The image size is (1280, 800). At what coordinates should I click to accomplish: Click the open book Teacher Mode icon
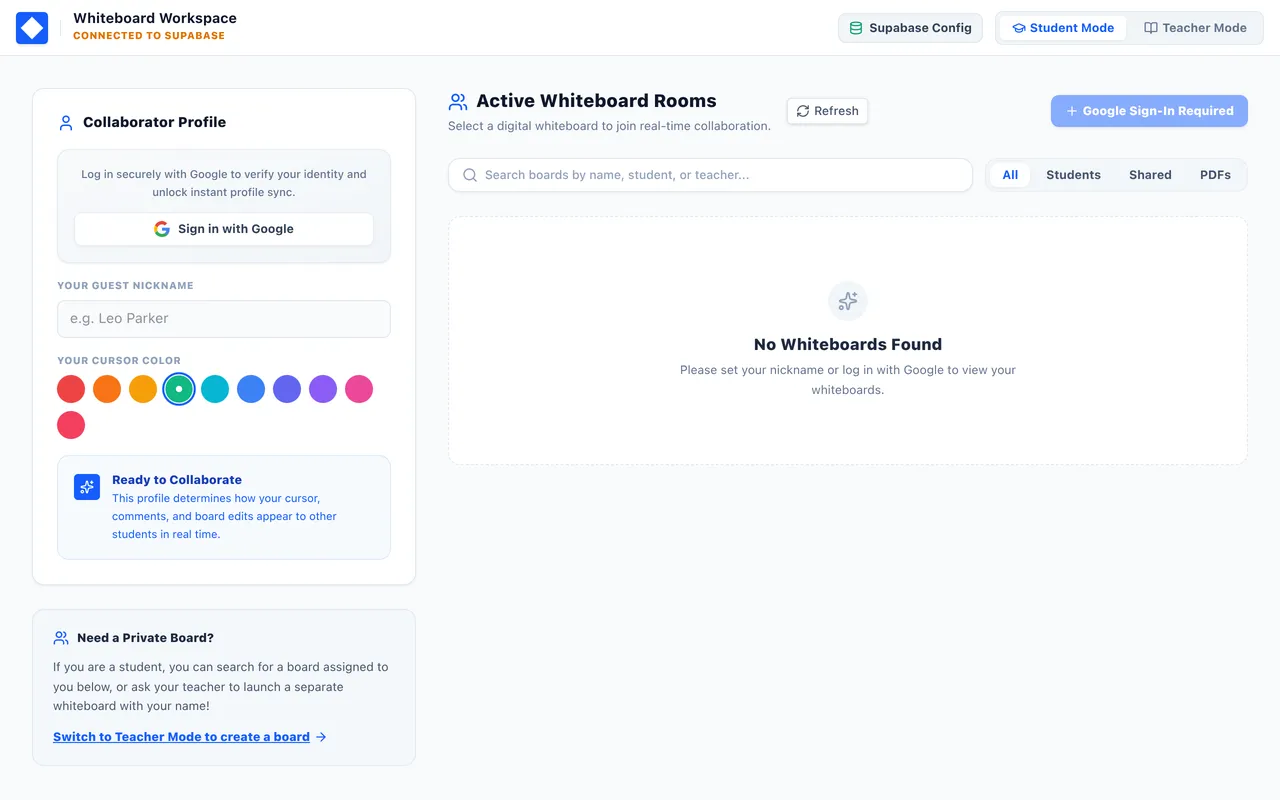(x=1151, y=28)
